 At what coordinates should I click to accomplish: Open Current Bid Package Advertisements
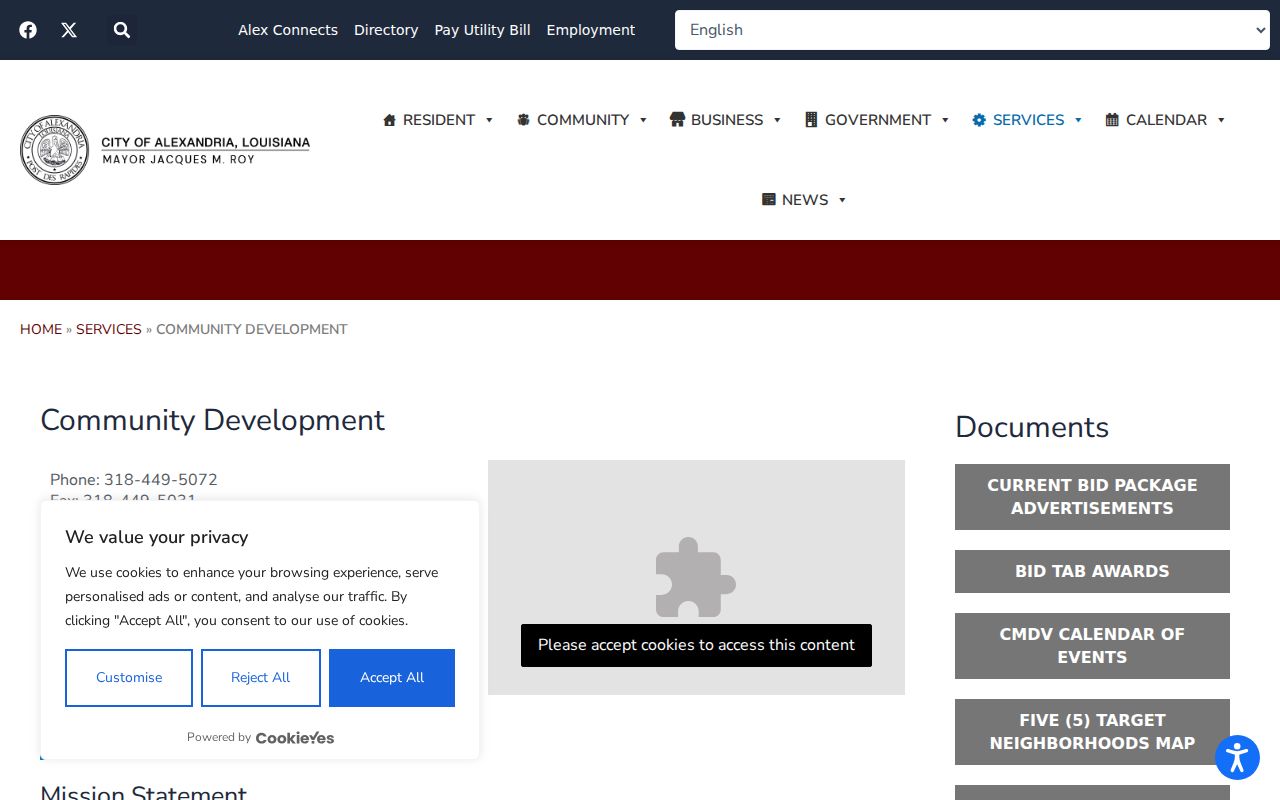[1092, 497]
